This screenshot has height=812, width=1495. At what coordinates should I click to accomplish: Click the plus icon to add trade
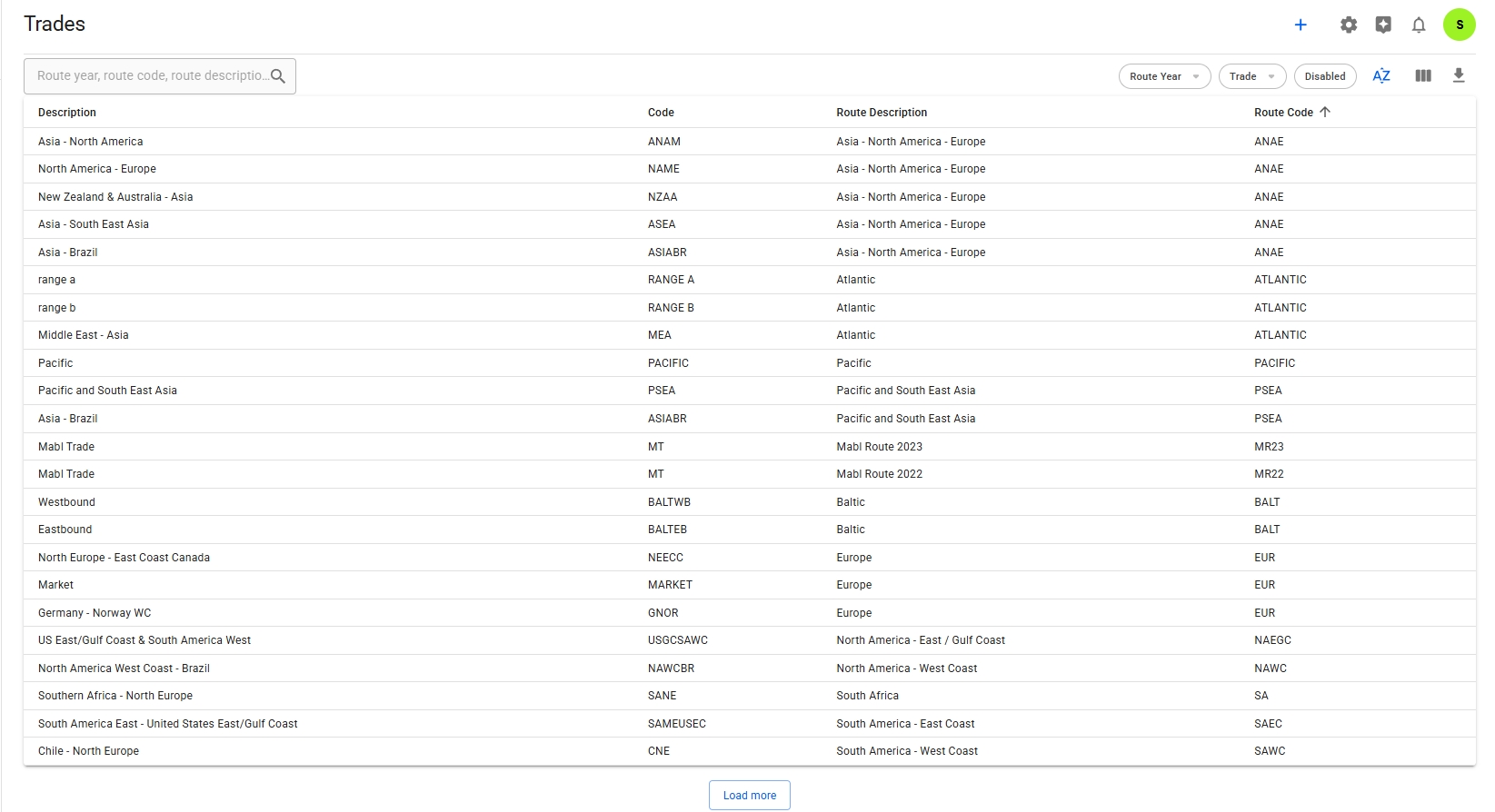[1301, 25]
